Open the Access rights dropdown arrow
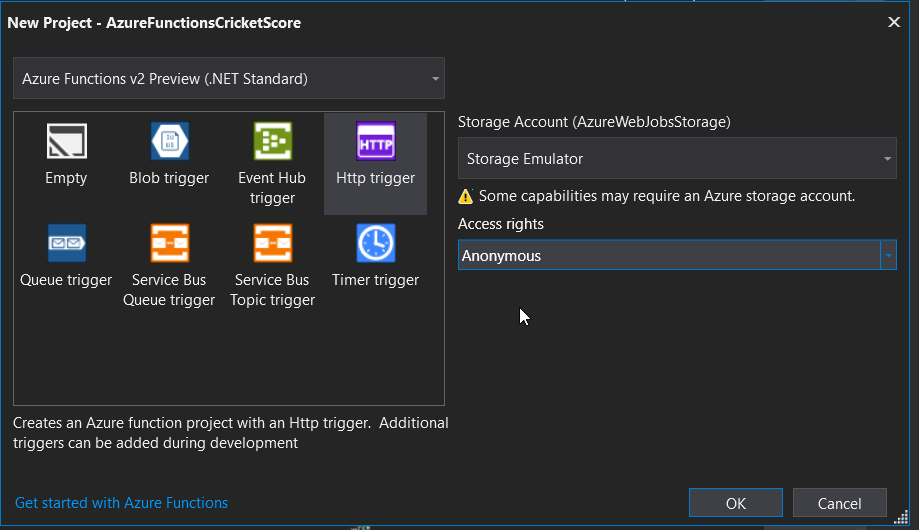 888,256
